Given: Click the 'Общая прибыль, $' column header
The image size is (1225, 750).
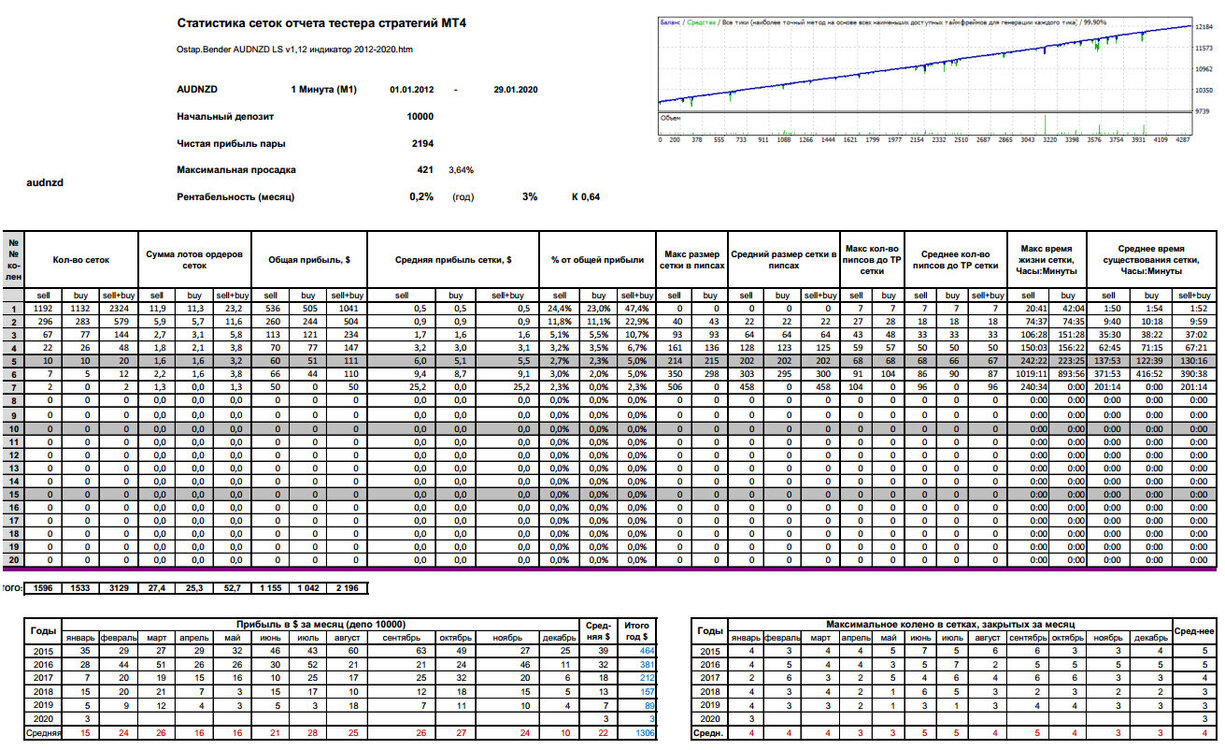Looking at the screenshot, I should click(310, 259).
